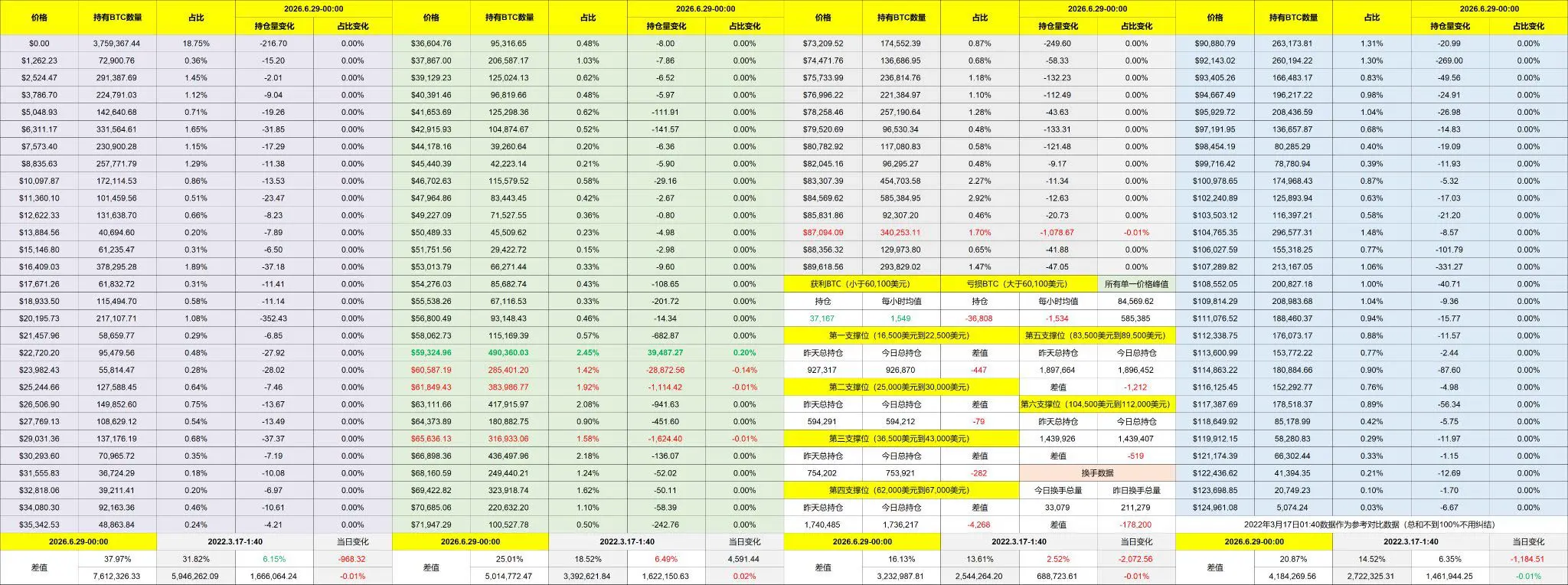
Task: Select the red price cell $61,849.43
Action: pyautogui.click(x=431, y=387)
